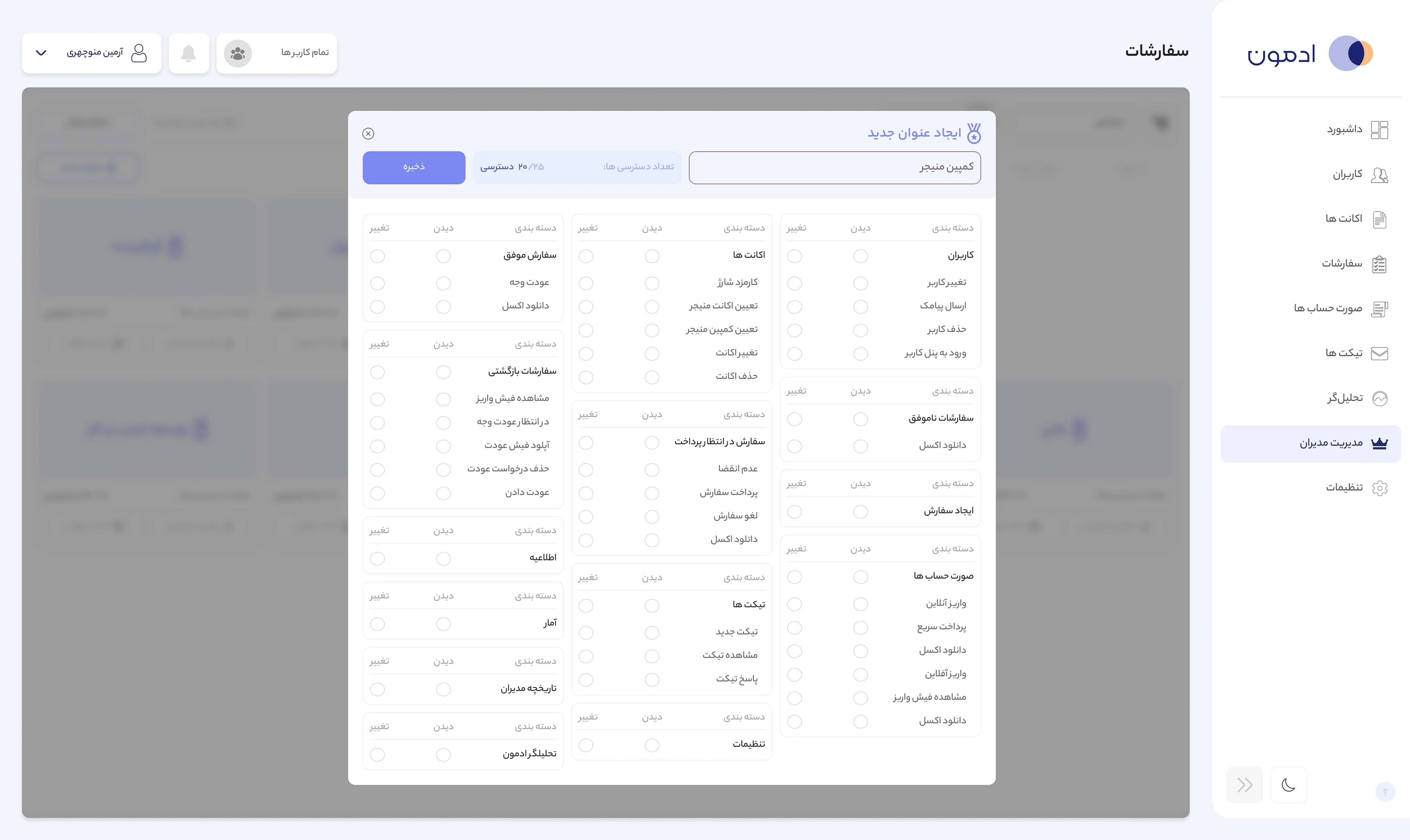Click the تحلیل گر analytics icon
This screenshot has height=840, width=1410.
(1379, 398)
